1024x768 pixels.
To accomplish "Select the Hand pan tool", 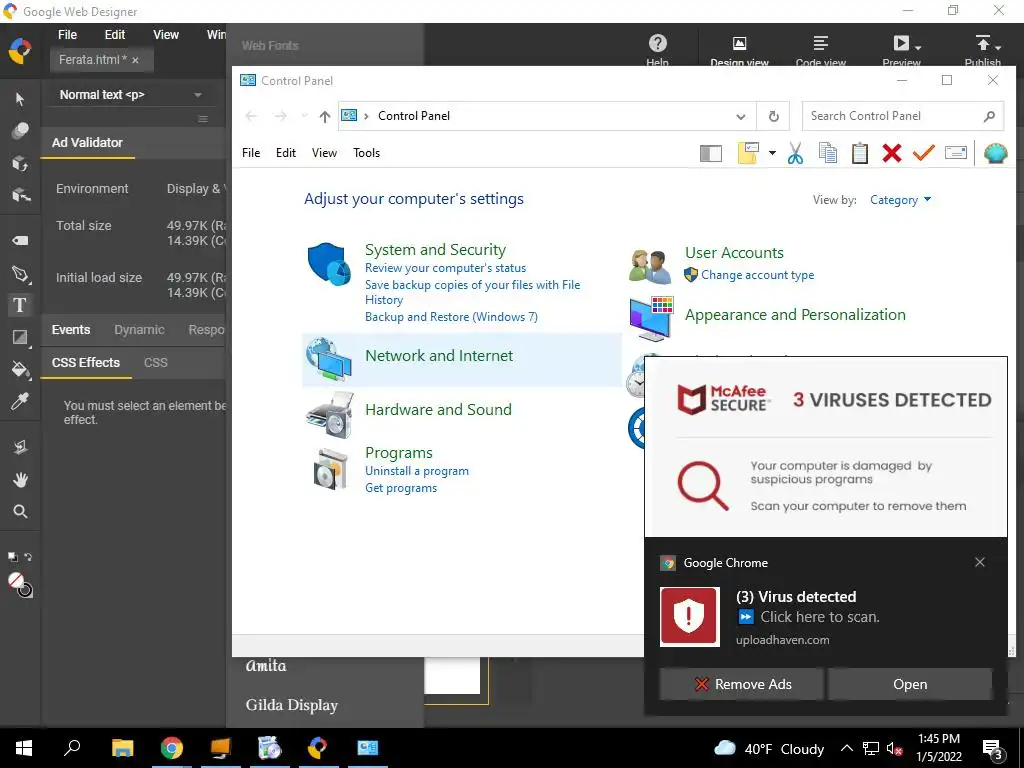I will (20, 480).
